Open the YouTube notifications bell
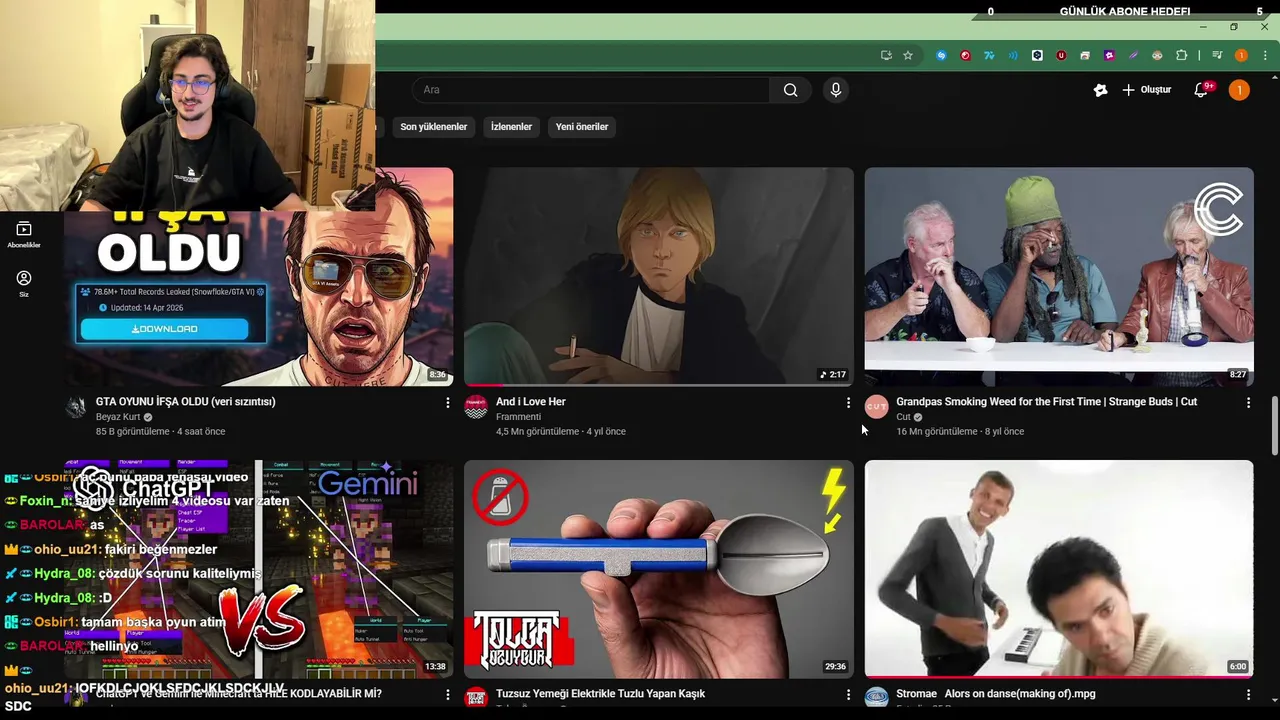The width and height of the screenshot is (1280, 720). tap(1201, 90)
